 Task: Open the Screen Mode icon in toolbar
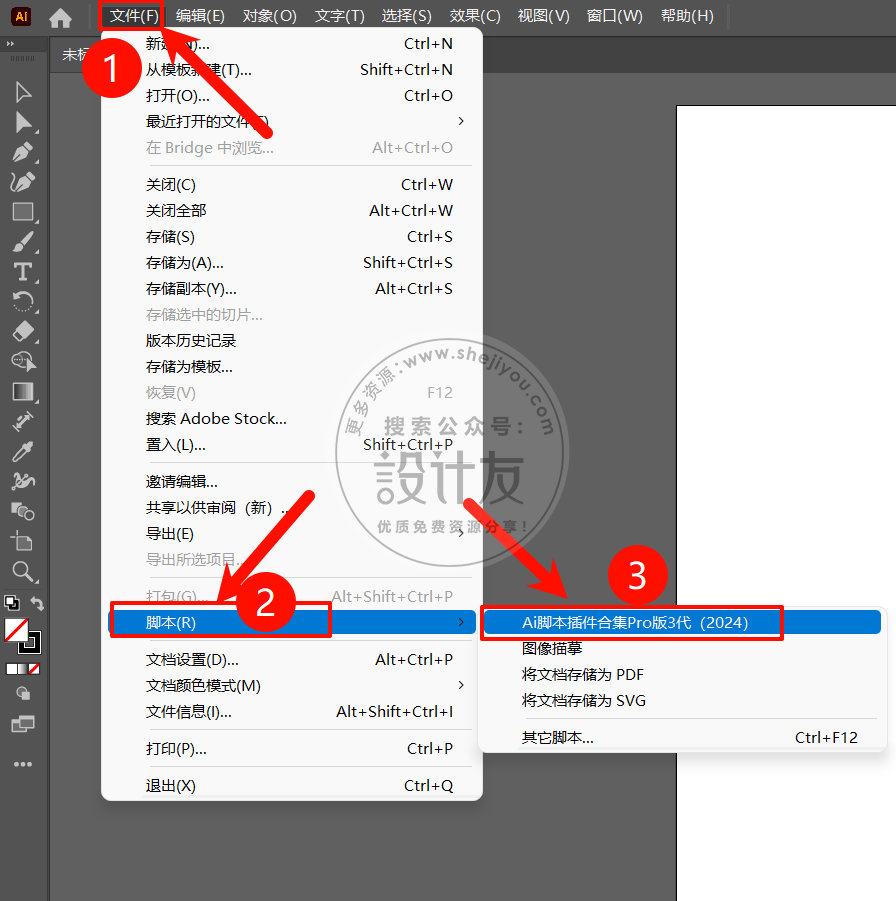(23, 724)
